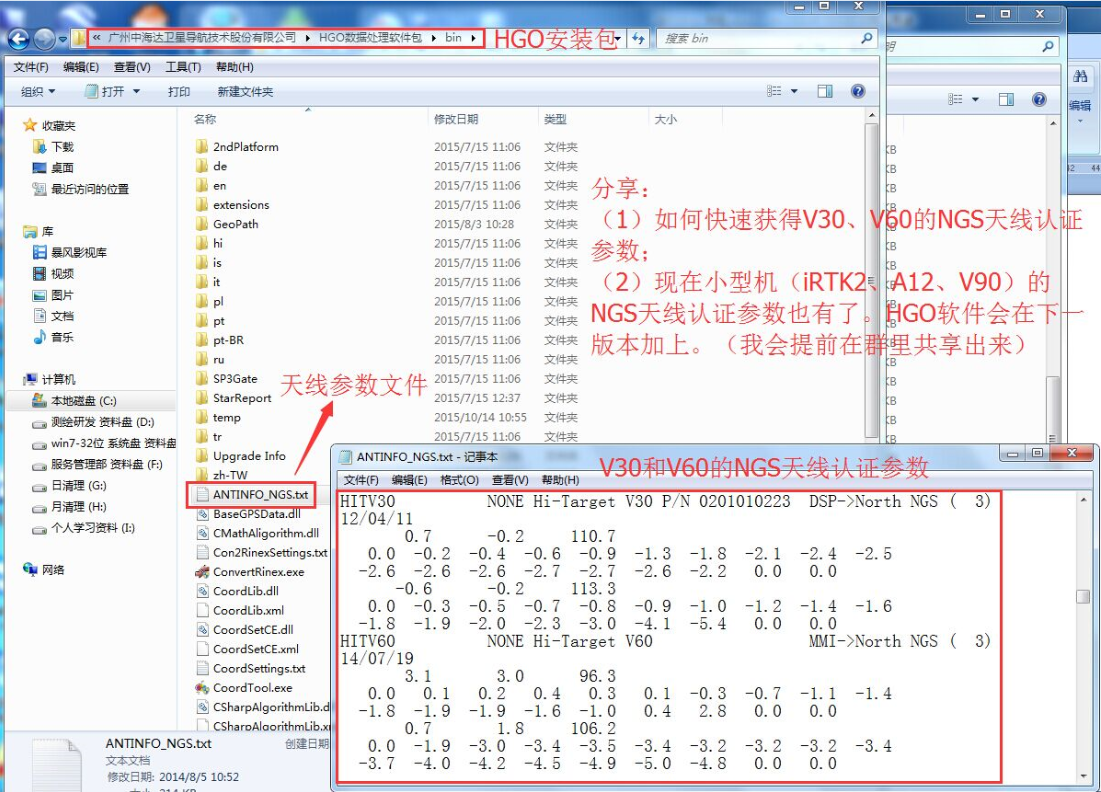Click the star icon next to 收藏夹

click(x=29, y=125)
